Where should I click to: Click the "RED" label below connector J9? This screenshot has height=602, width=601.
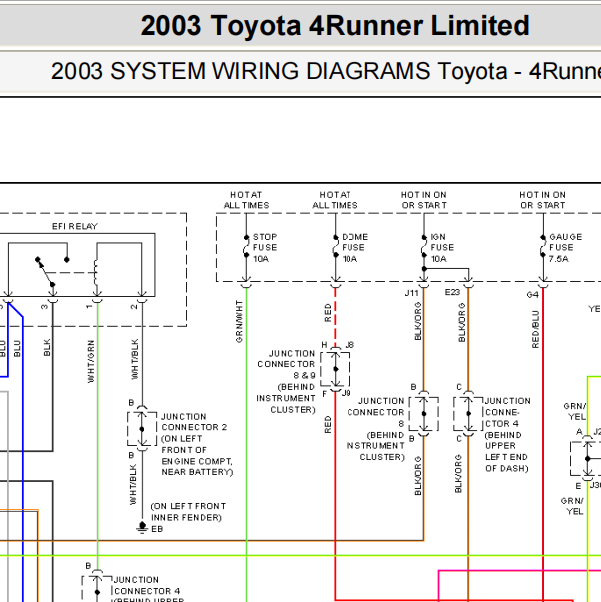(328, 425)
